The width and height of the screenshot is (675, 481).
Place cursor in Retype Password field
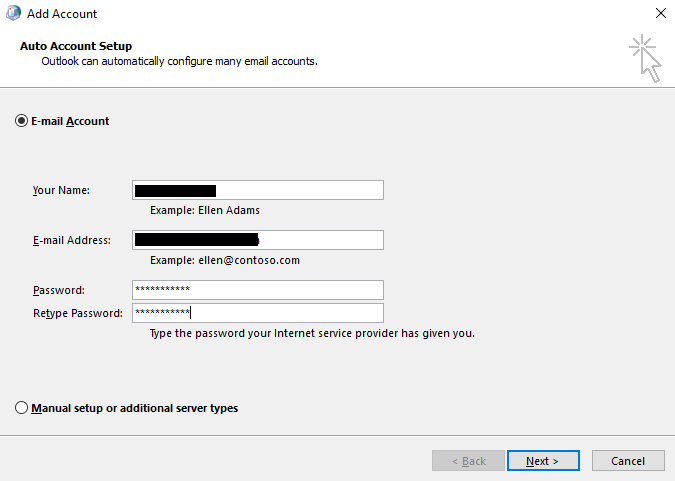(258, 313)
